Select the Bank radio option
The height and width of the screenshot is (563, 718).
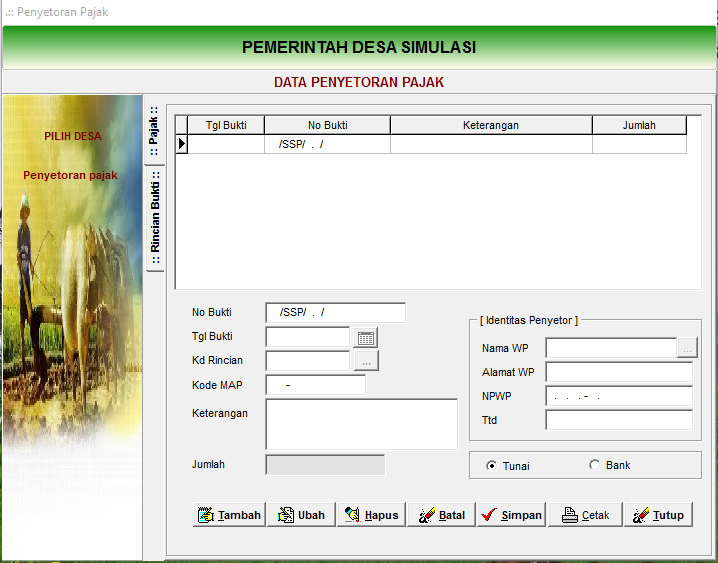click(x=595, y=465)
